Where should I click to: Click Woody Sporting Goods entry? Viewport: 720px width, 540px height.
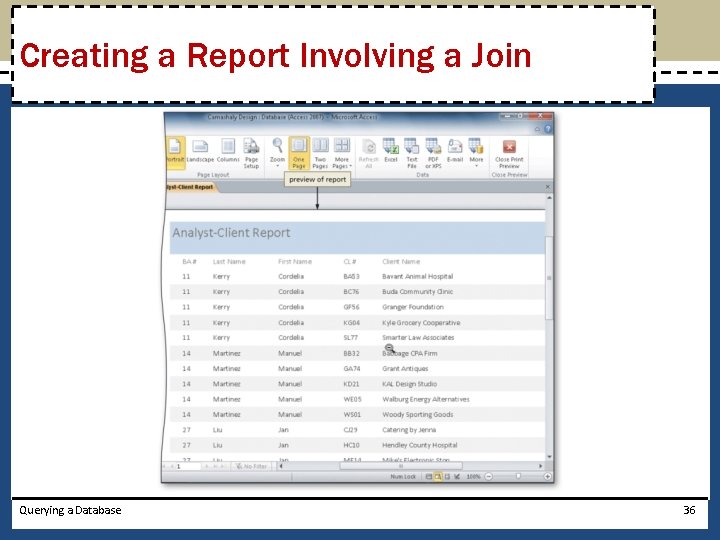(x=417, y=415)
